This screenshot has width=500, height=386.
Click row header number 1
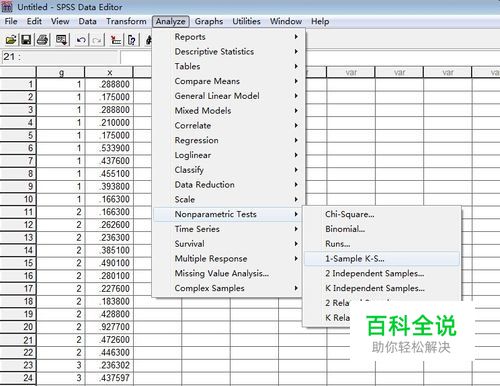click(18, 84)
